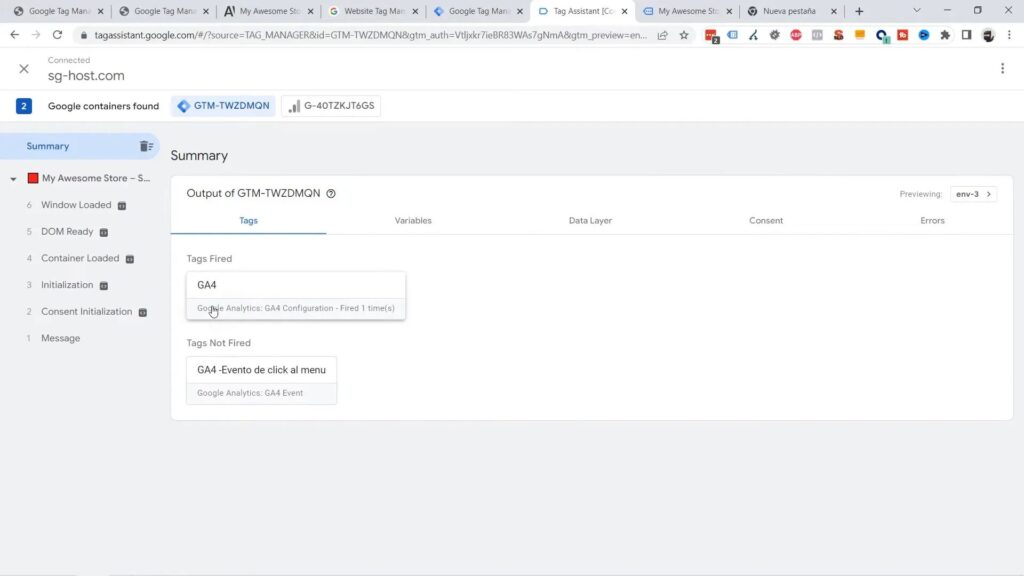1024x576 pixels.
Task: Click the ABP ad blocker extension icon
Action: (x=795, y=35)
